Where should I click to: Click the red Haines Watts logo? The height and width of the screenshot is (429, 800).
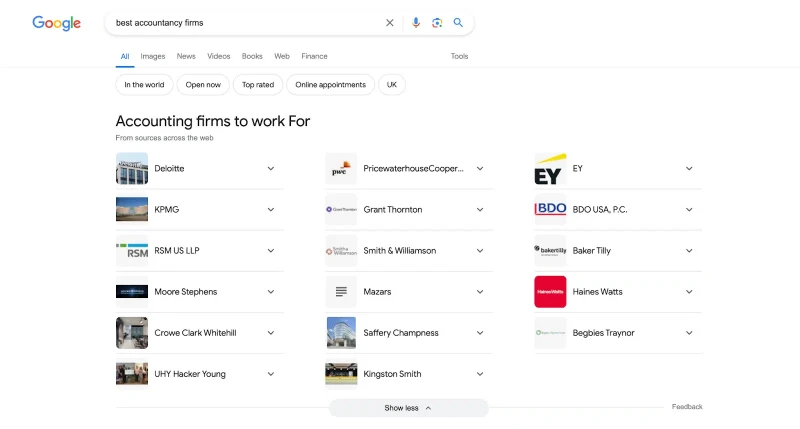pos(550,292)
